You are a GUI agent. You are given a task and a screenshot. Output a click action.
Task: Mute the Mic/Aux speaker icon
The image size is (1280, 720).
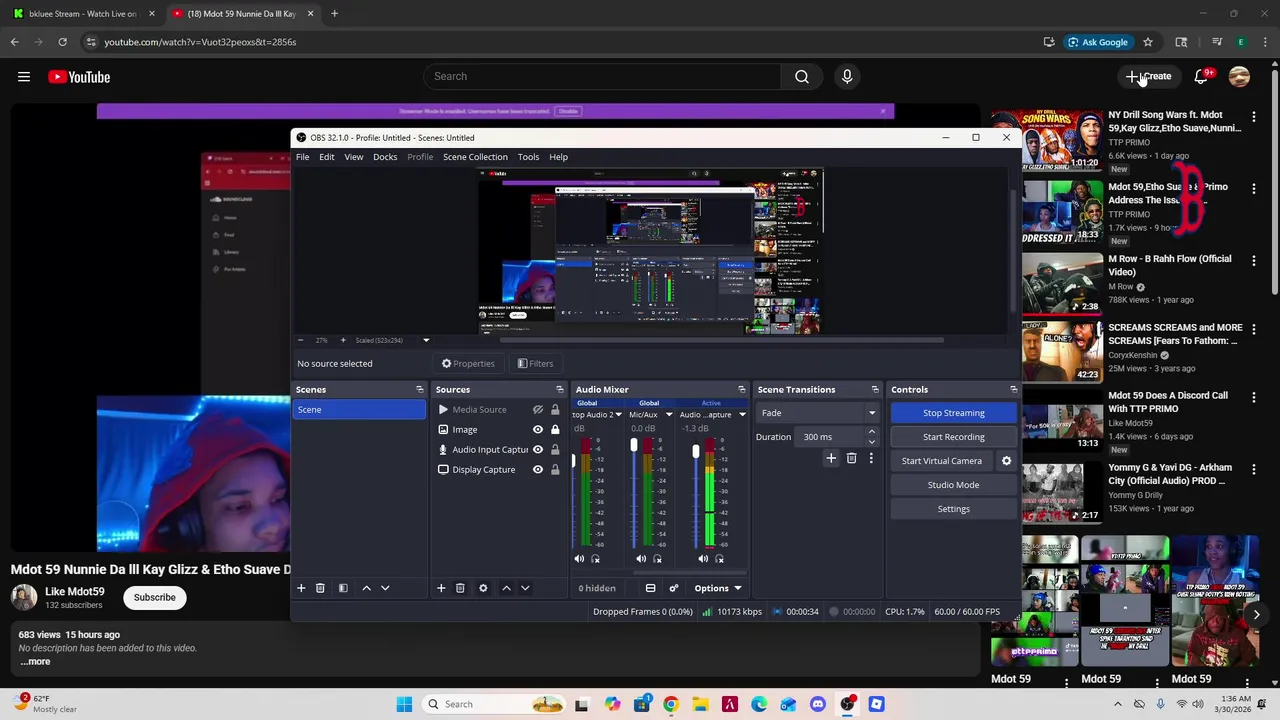[641, 559]
